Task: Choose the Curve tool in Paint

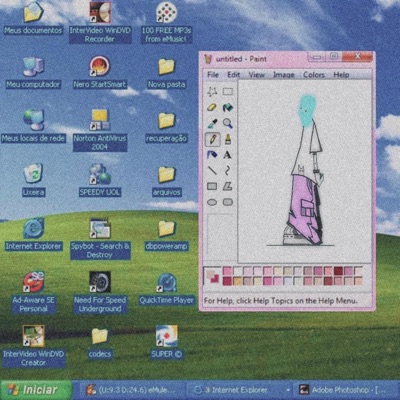Action: coord(228,170)
